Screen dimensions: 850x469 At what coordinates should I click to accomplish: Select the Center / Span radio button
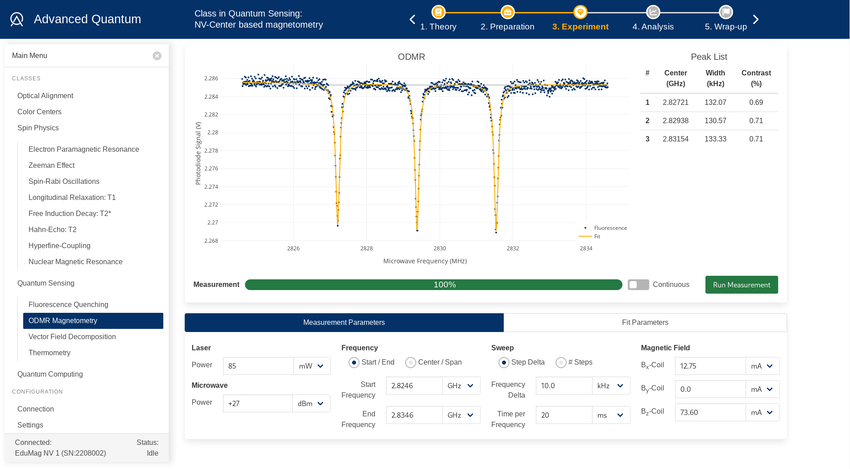pyautogui.click(x=411, y=362)
